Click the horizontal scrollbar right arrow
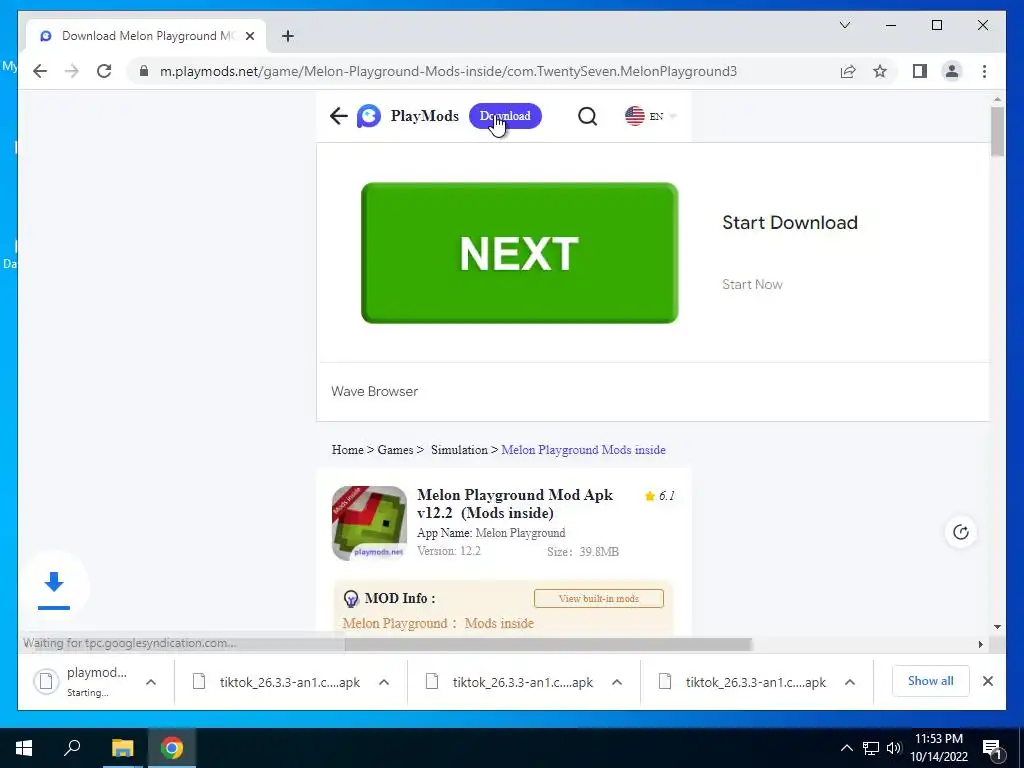Viewport: 1024px width, 768px height. coord(980,645)
